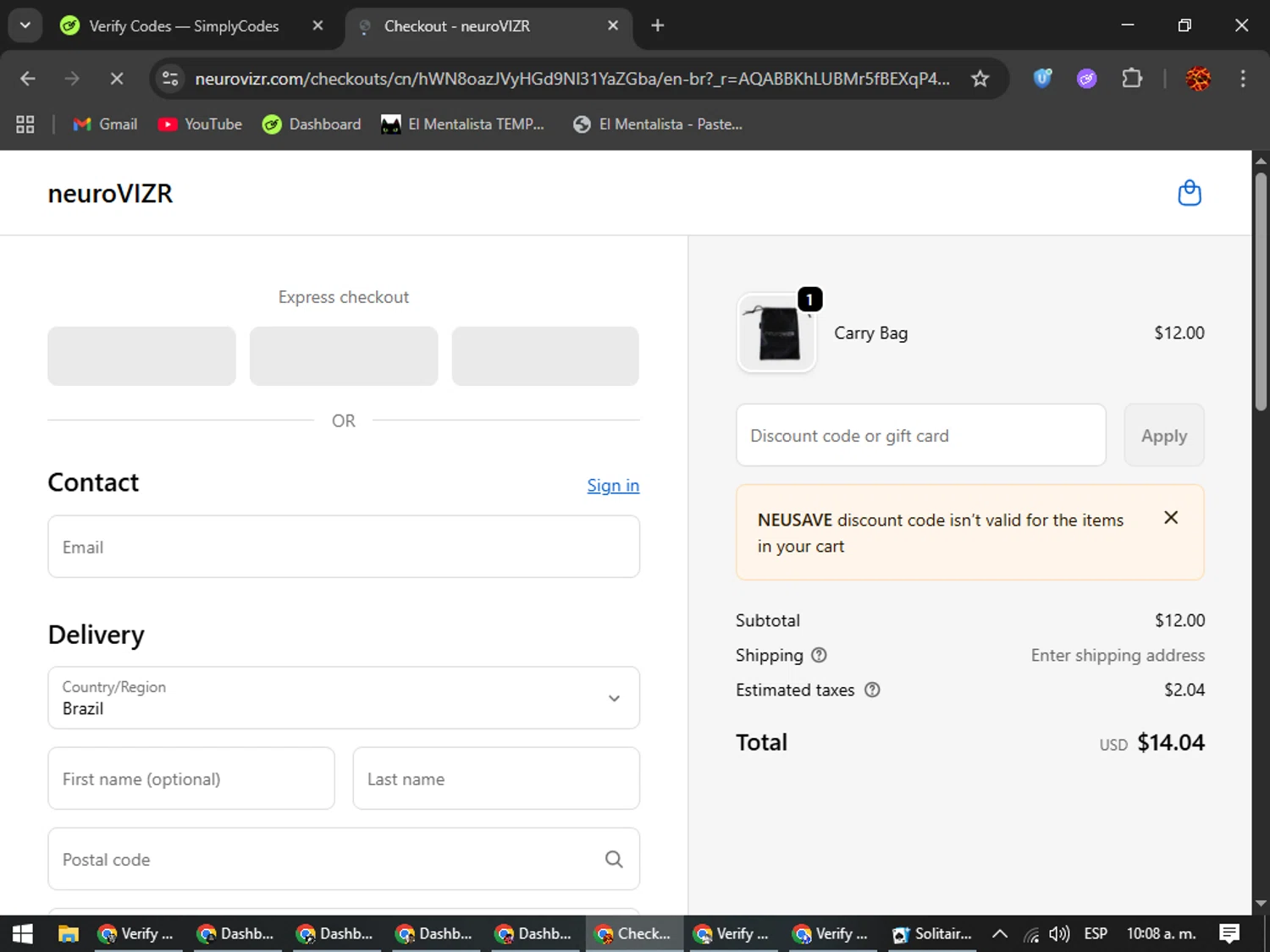
Task: Open the Chrome three-dot menu
Action: coord(1243,79)
